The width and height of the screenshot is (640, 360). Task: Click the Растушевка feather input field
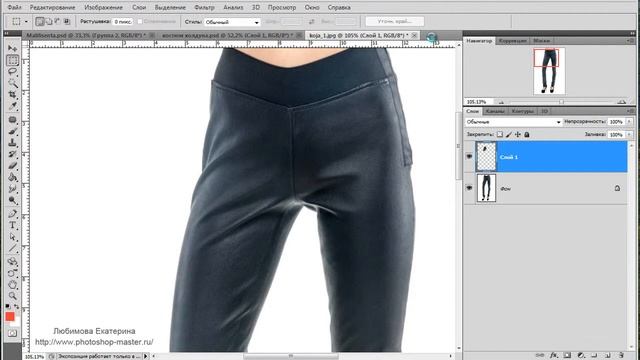point(122,22)
